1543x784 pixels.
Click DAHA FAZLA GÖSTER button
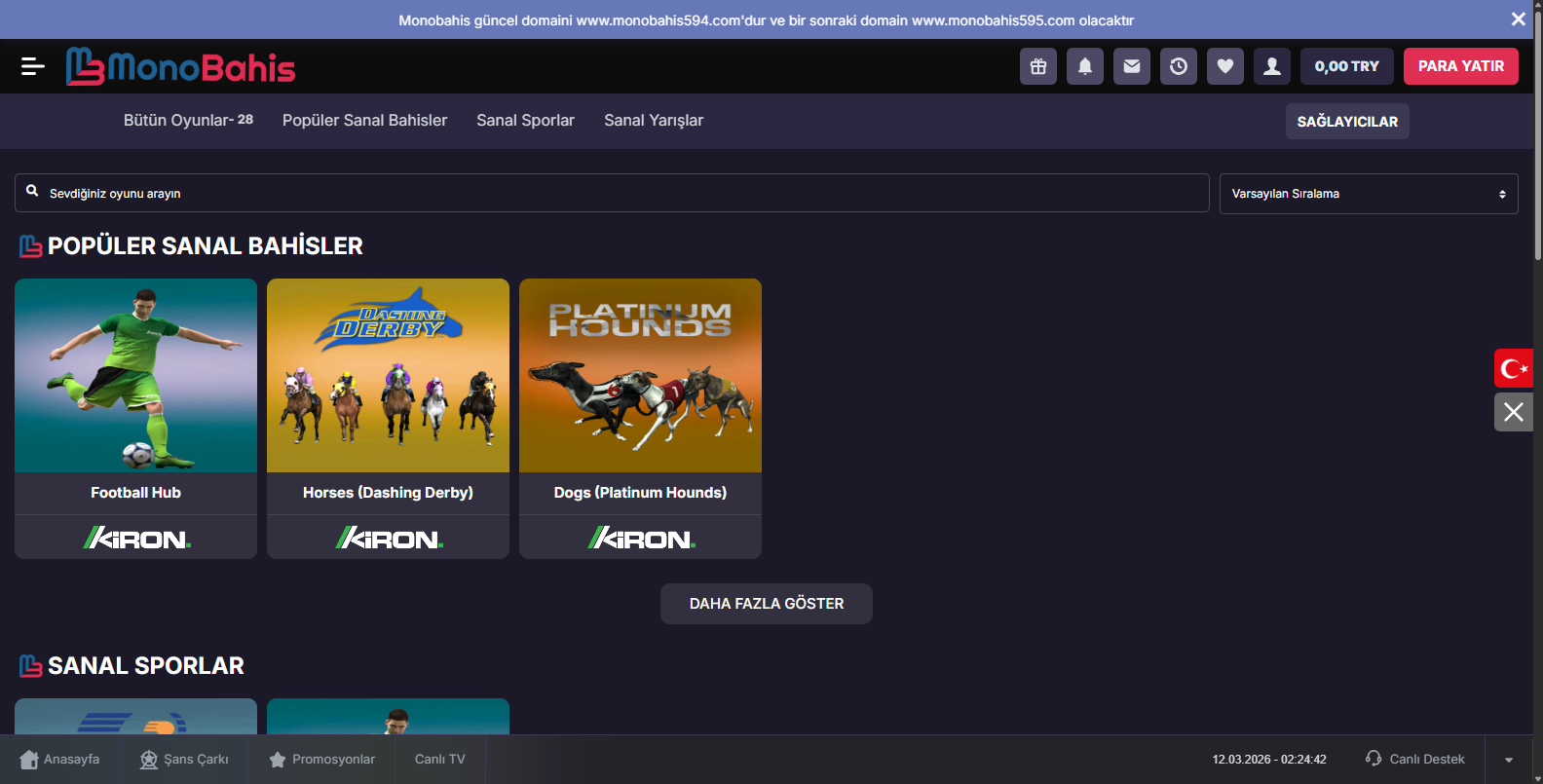click(766, 604)
